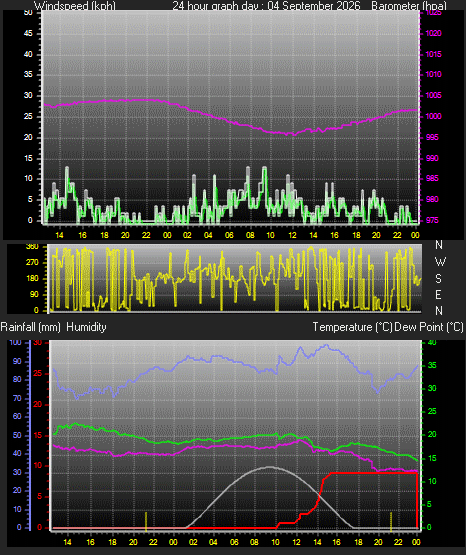The image size is (466, 555).
Task: Click wind direction axis value 360
Action: click(x=32, y=247)
